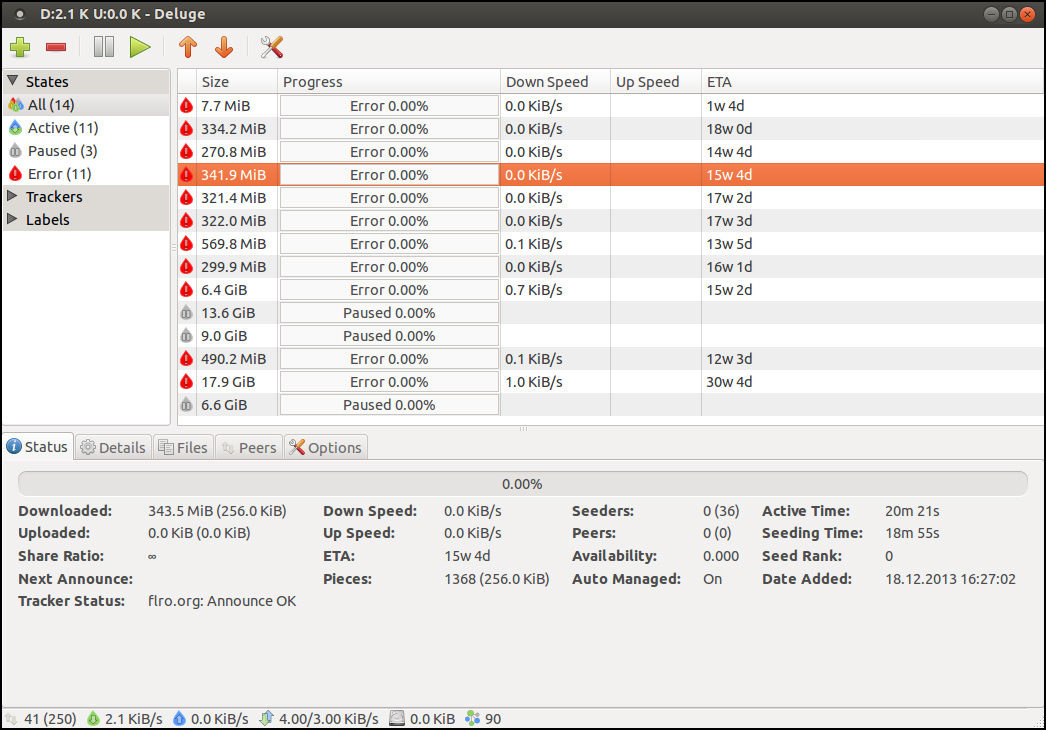The image size is (1046, 730).
Task: Filter torrents by Paused (3)
Action: [x=62, y=151]
